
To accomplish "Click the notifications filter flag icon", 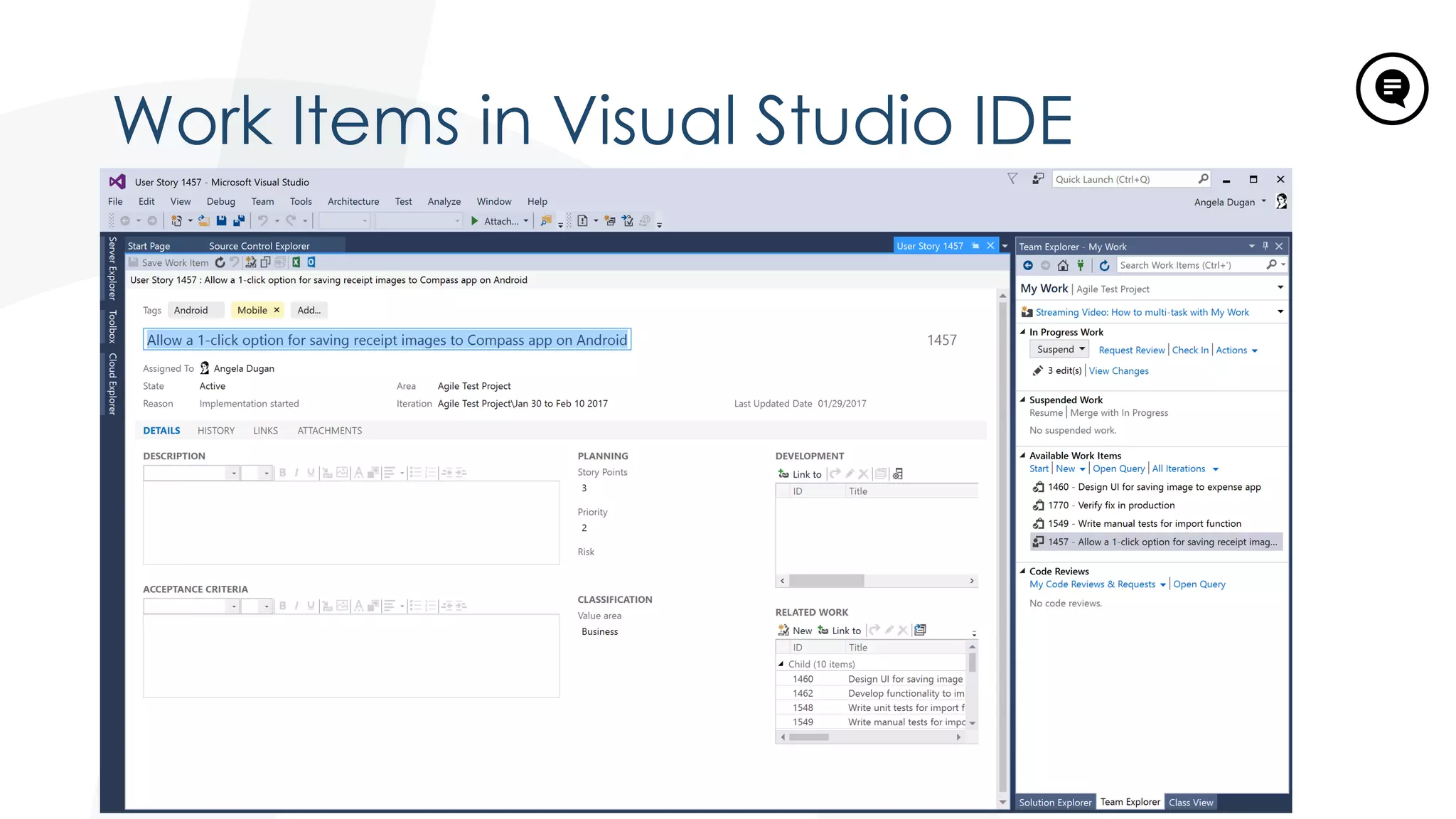I will [1012, 179].
